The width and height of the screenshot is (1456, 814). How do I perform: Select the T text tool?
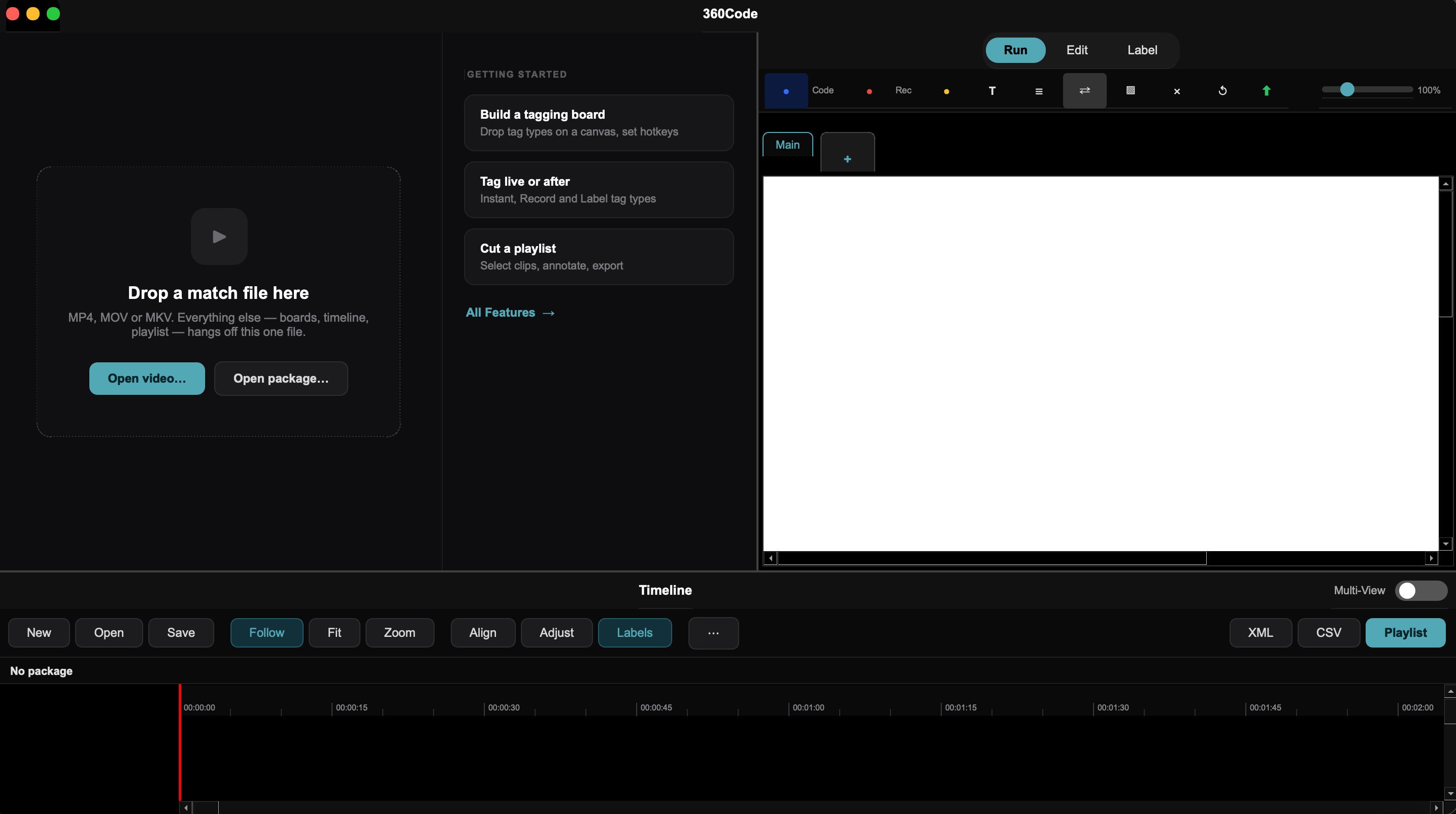[x=992, y=90]
